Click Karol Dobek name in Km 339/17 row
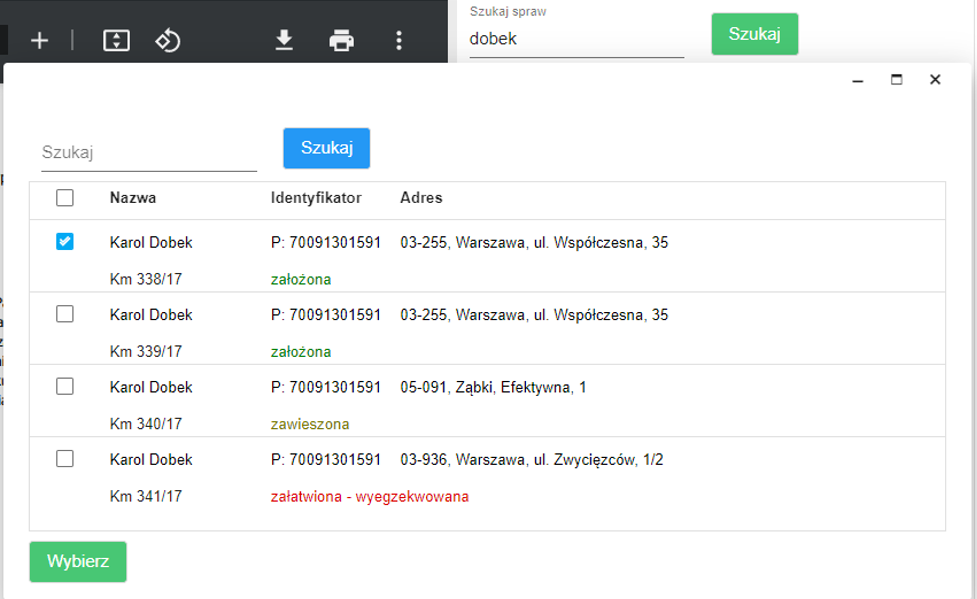The image size is (977, 599). [151, 315]
